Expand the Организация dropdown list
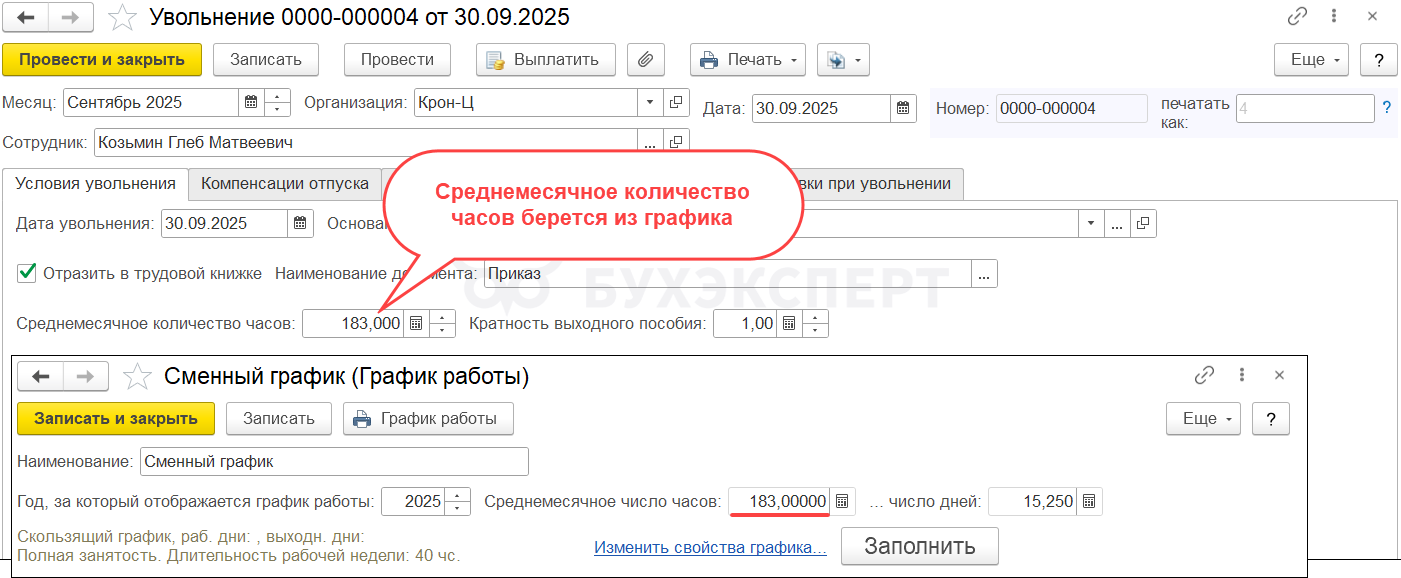The height and width of the screenshot is (578, 1401). (x=649, y=103)
